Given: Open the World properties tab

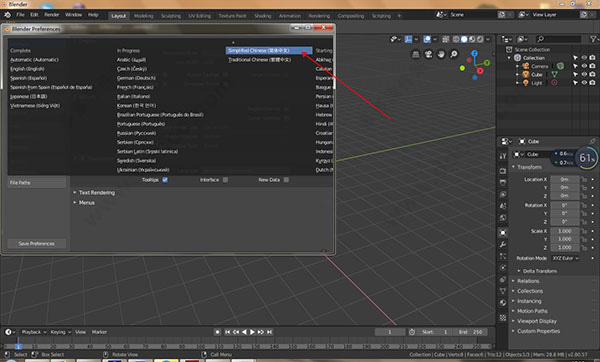Looking at the screenshot, I should click(503, 218).
